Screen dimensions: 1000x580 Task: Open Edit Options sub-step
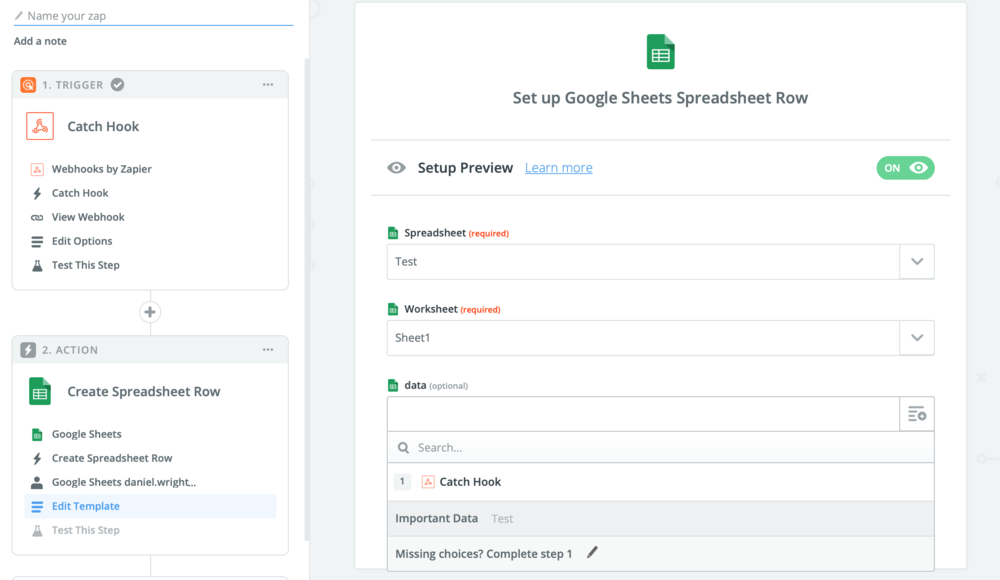pos(82,241)
